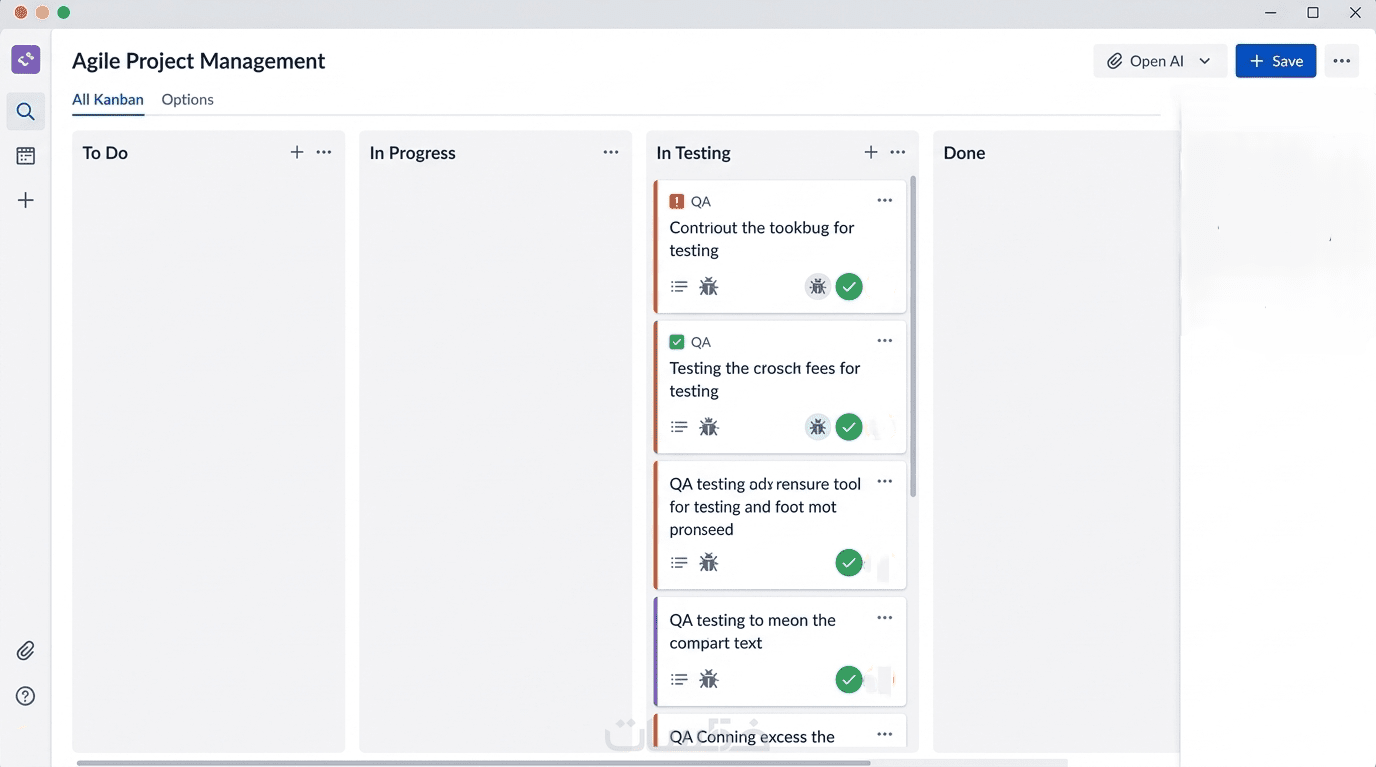The image size is (1376, 767).
Task: Click the purple app logo icon
Action: click(26, 59)
